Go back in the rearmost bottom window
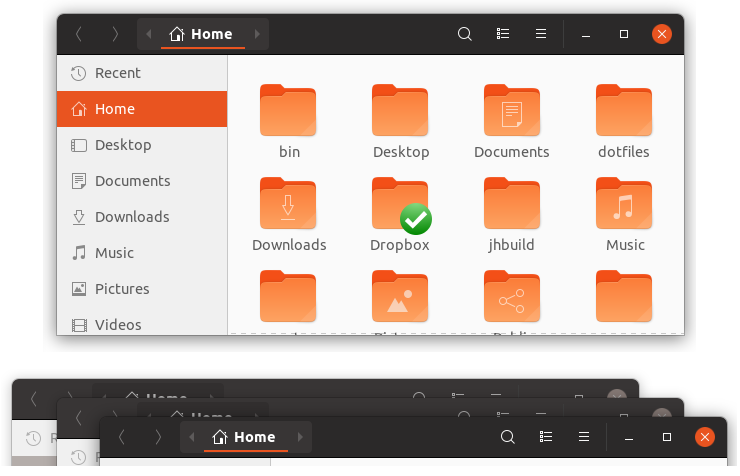The height and width of the screenshot is (476, 740). 33,399
